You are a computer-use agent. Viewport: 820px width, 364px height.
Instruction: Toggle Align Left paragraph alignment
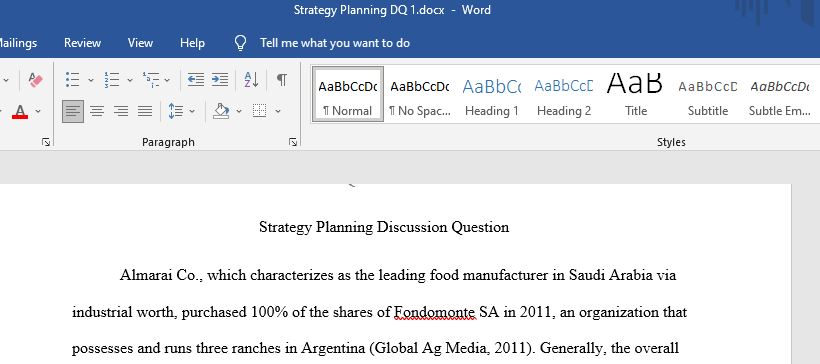(x=73, y=111)
